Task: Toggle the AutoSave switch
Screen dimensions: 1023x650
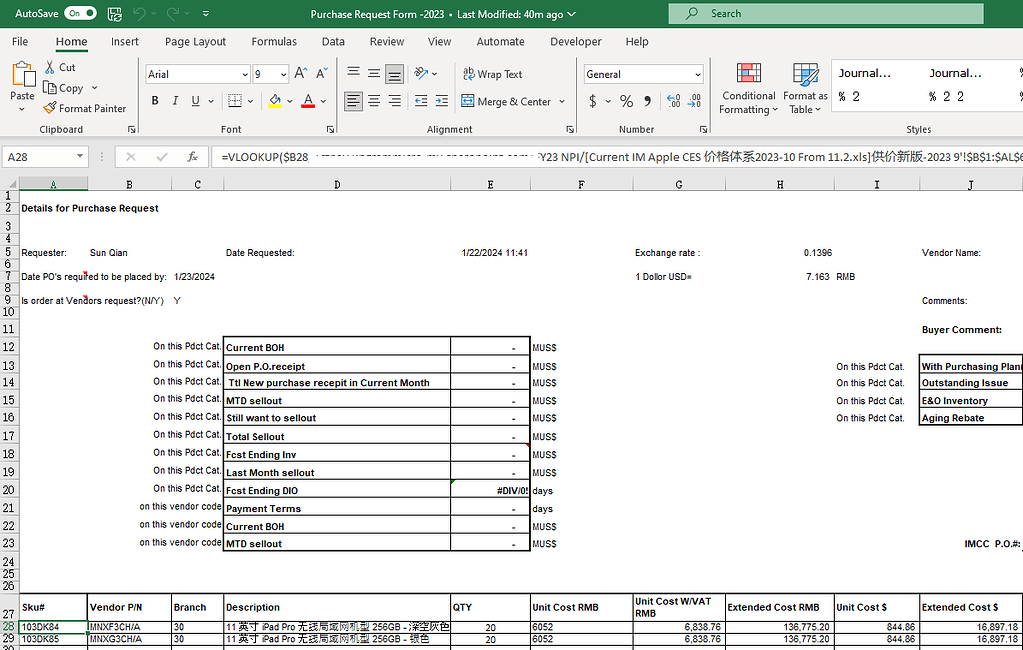Action: [x=80, y=14]
